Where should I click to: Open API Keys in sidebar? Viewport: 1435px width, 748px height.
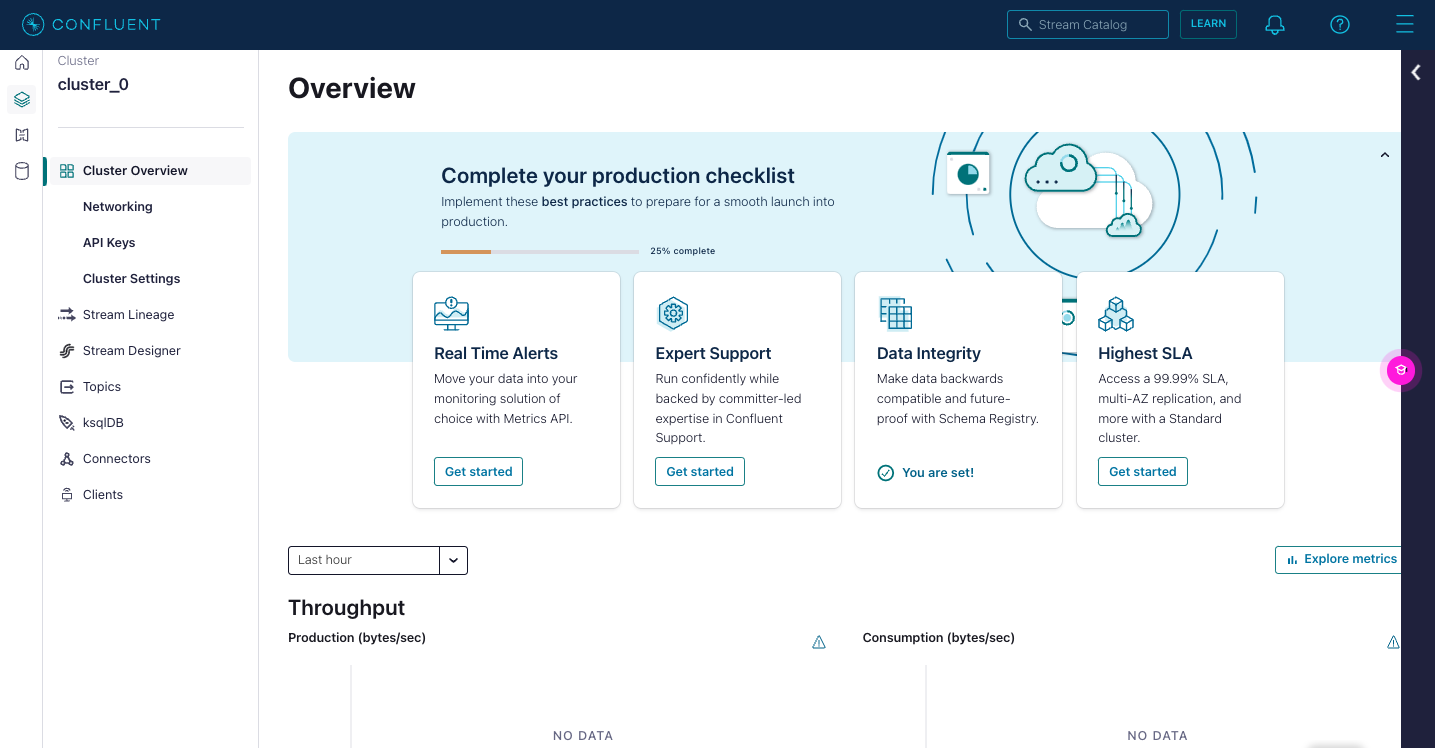click(x=109, y=243)
